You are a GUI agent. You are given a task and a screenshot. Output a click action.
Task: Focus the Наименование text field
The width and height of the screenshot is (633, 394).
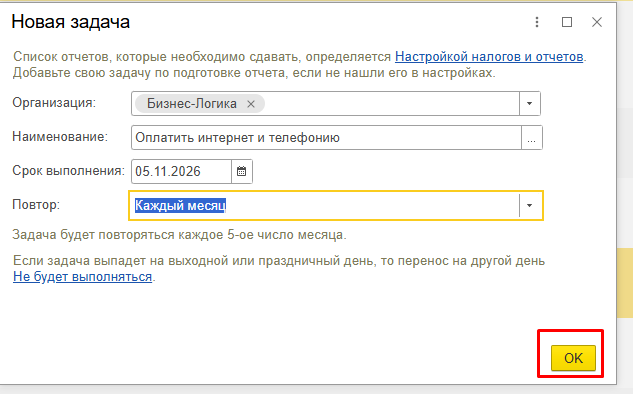(x=326, y=138)
